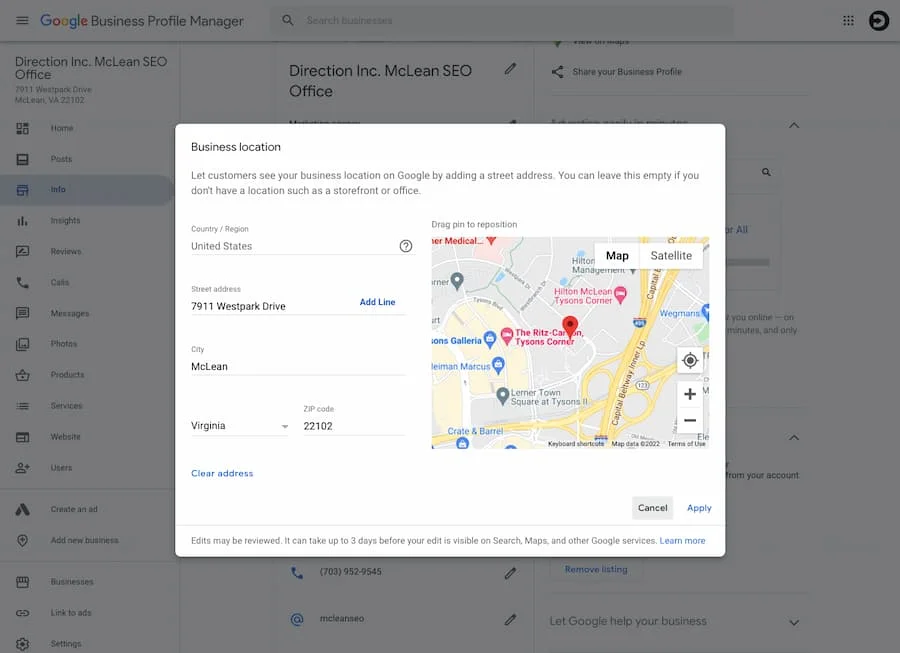Viewport: 900px width, 653px height.
Task: Open Business Profile Settings
Action: click(x=64, y=644)
